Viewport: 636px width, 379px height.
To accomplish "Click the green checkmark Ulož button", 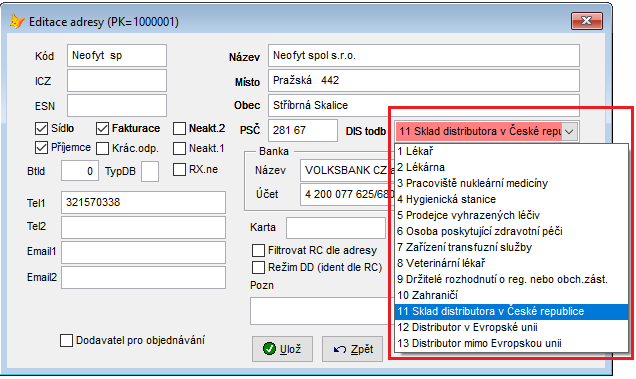I will pyautogui.click(x=282, y=349).
